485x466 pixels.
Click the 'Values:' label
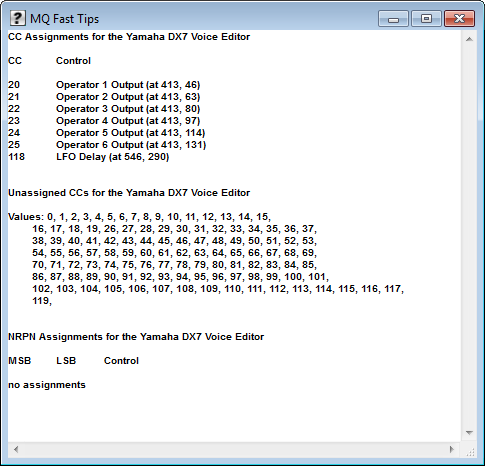click(x=26, y=217)
